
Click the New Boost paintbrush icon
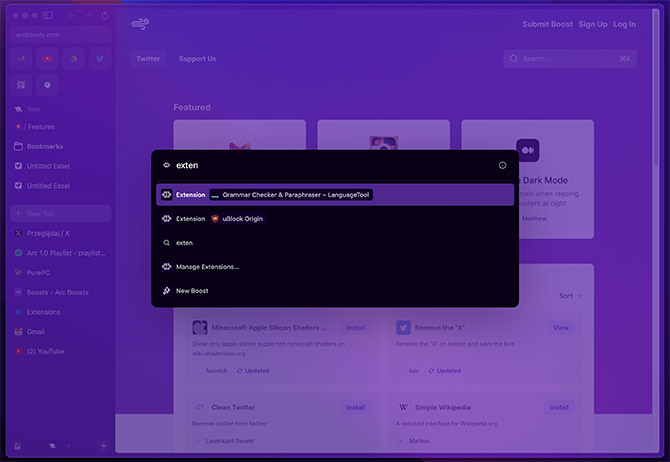pos(166,291)
